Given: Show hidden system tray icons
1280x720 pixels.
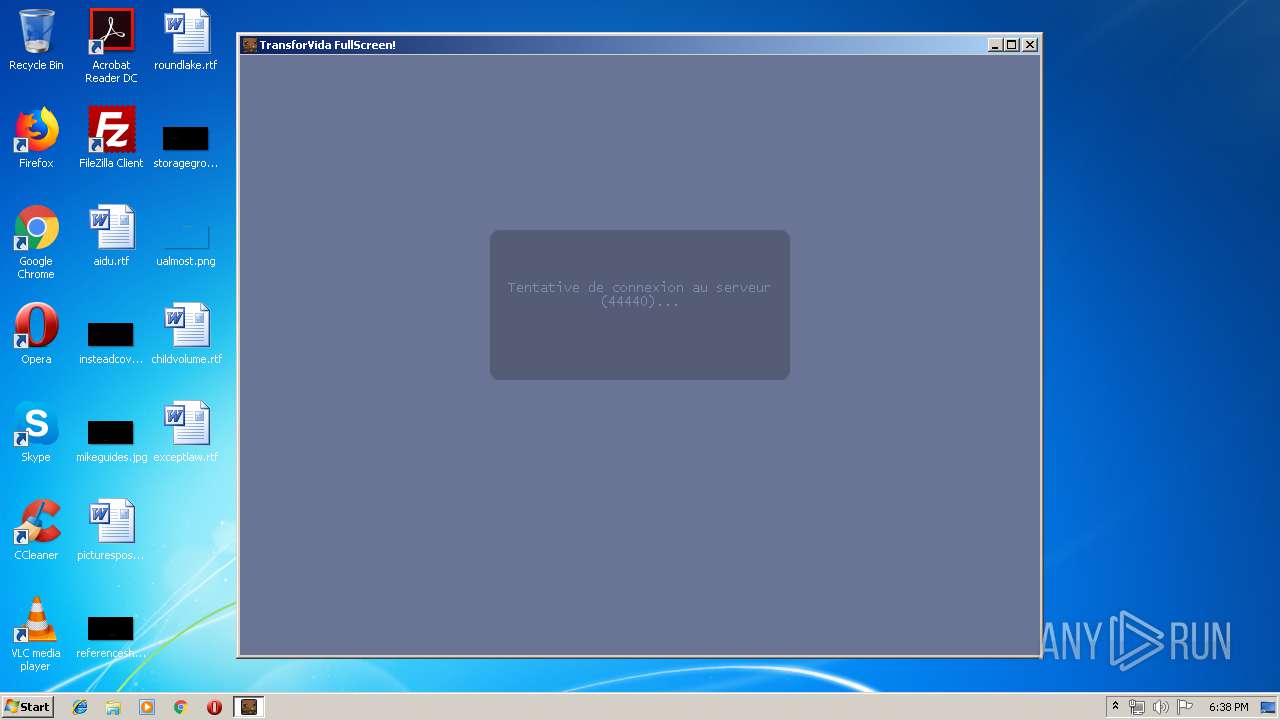Looking at the screenshot, I should tap(1115, 707).
